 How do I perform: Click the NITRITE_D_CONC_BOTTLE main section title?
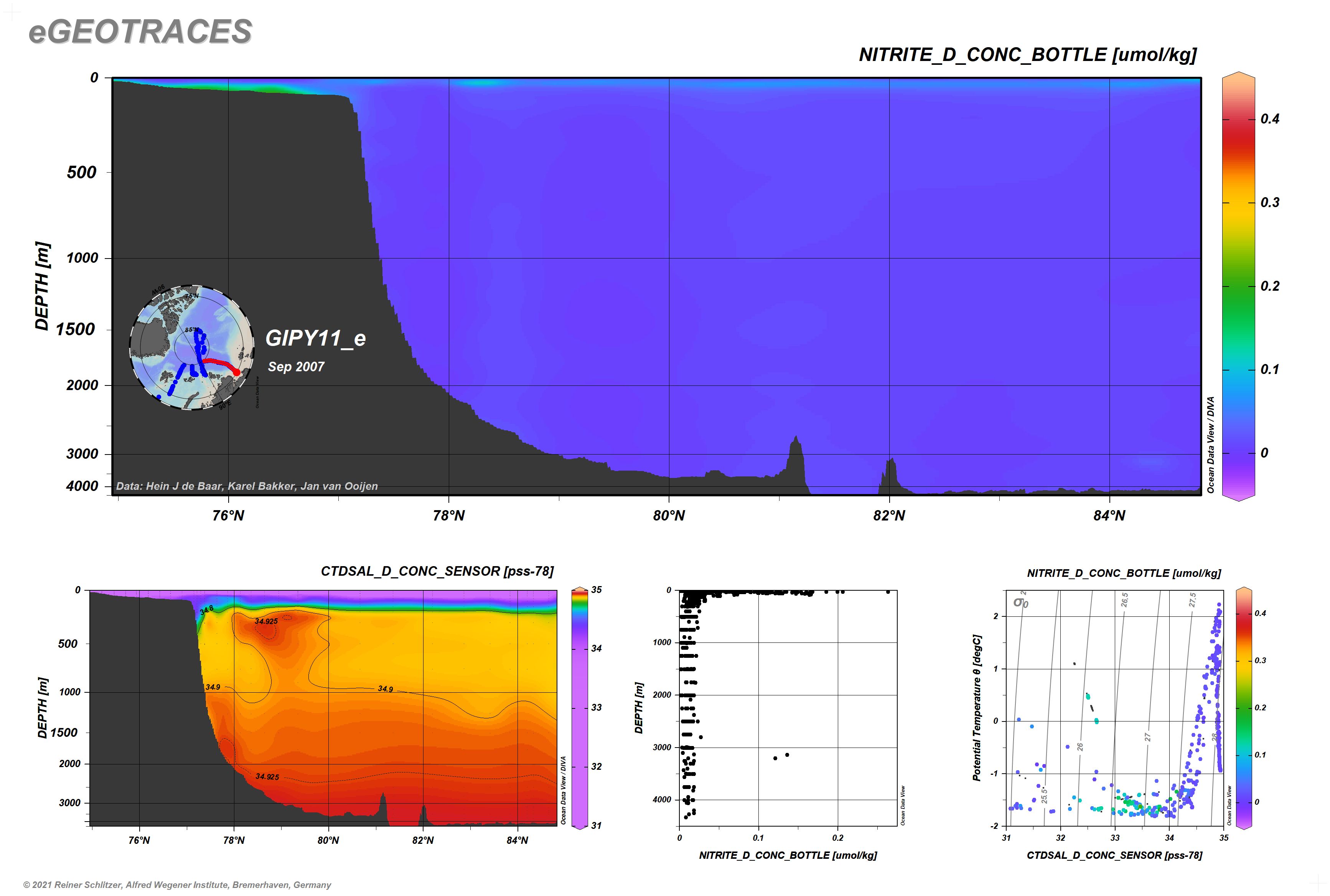(1027, 55)
